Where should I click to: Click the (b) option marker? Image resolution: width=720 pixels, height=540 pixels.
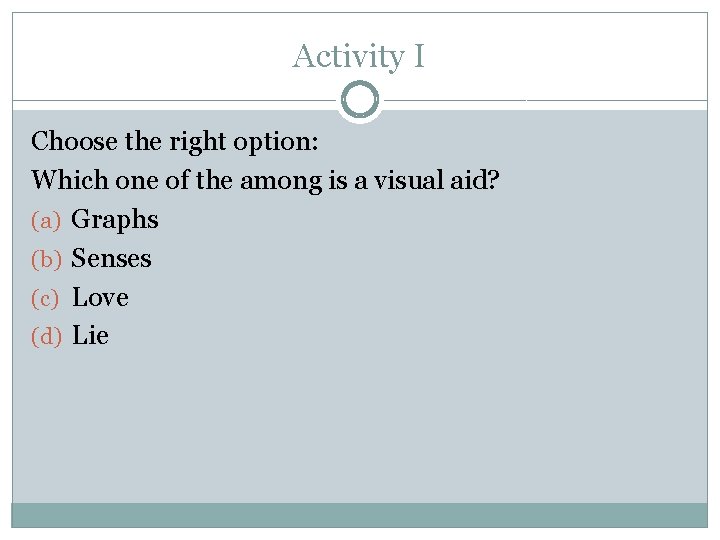(47, 259)
